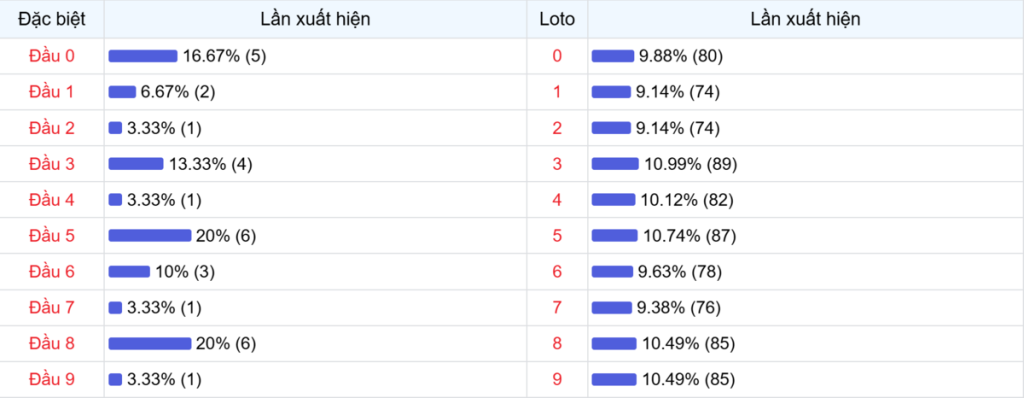Select Loto number 7

tap(557, 308)
